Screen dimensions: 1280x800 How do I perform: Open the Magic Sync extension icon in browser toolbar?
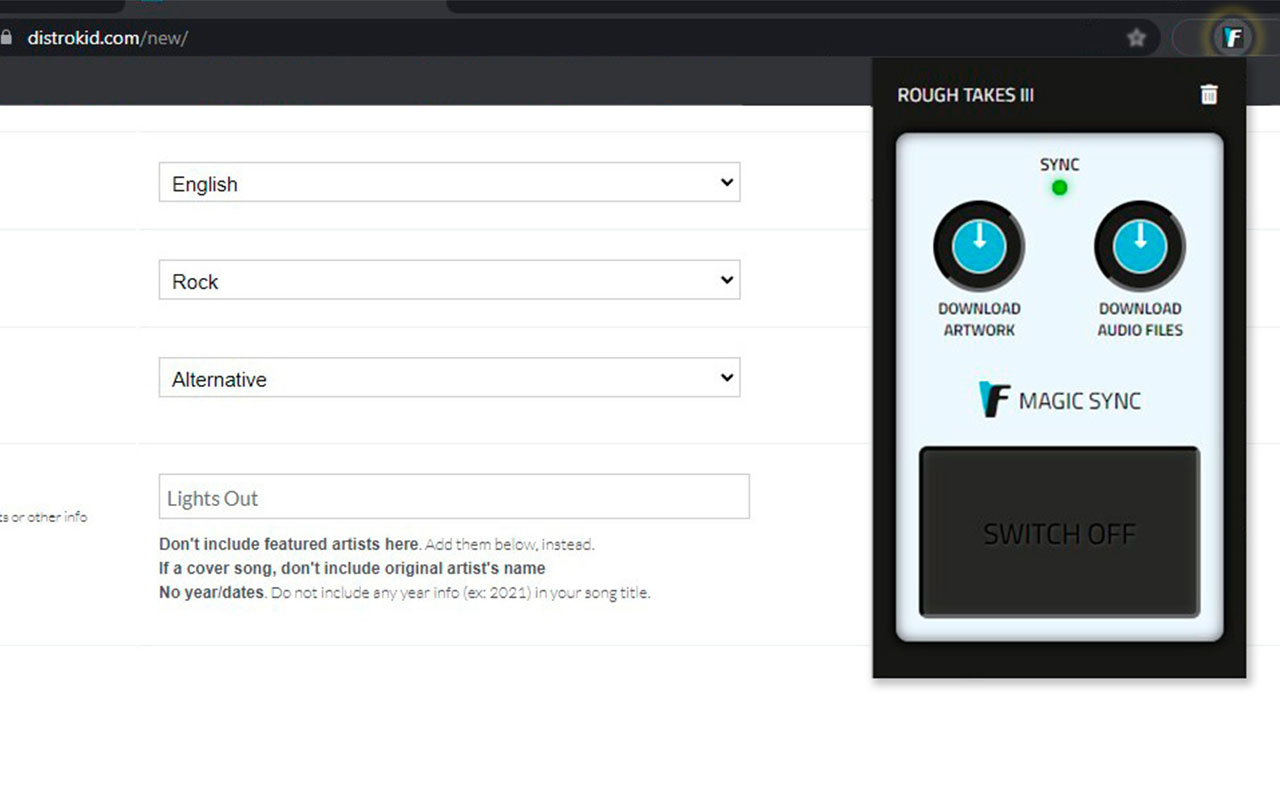[x=1232, y=37]
